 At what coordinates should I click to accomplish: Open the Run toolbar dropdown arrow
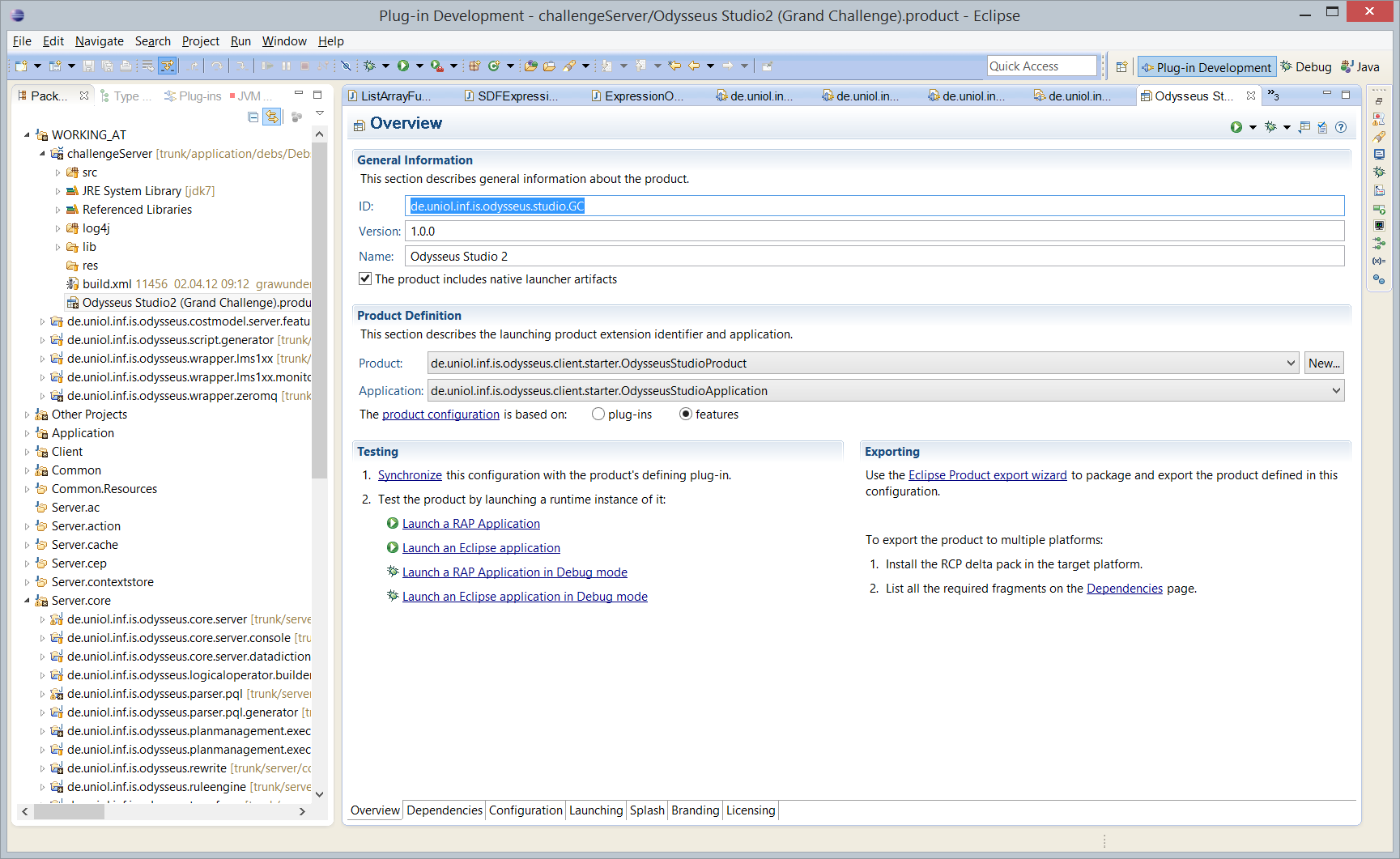coord(419,66)
